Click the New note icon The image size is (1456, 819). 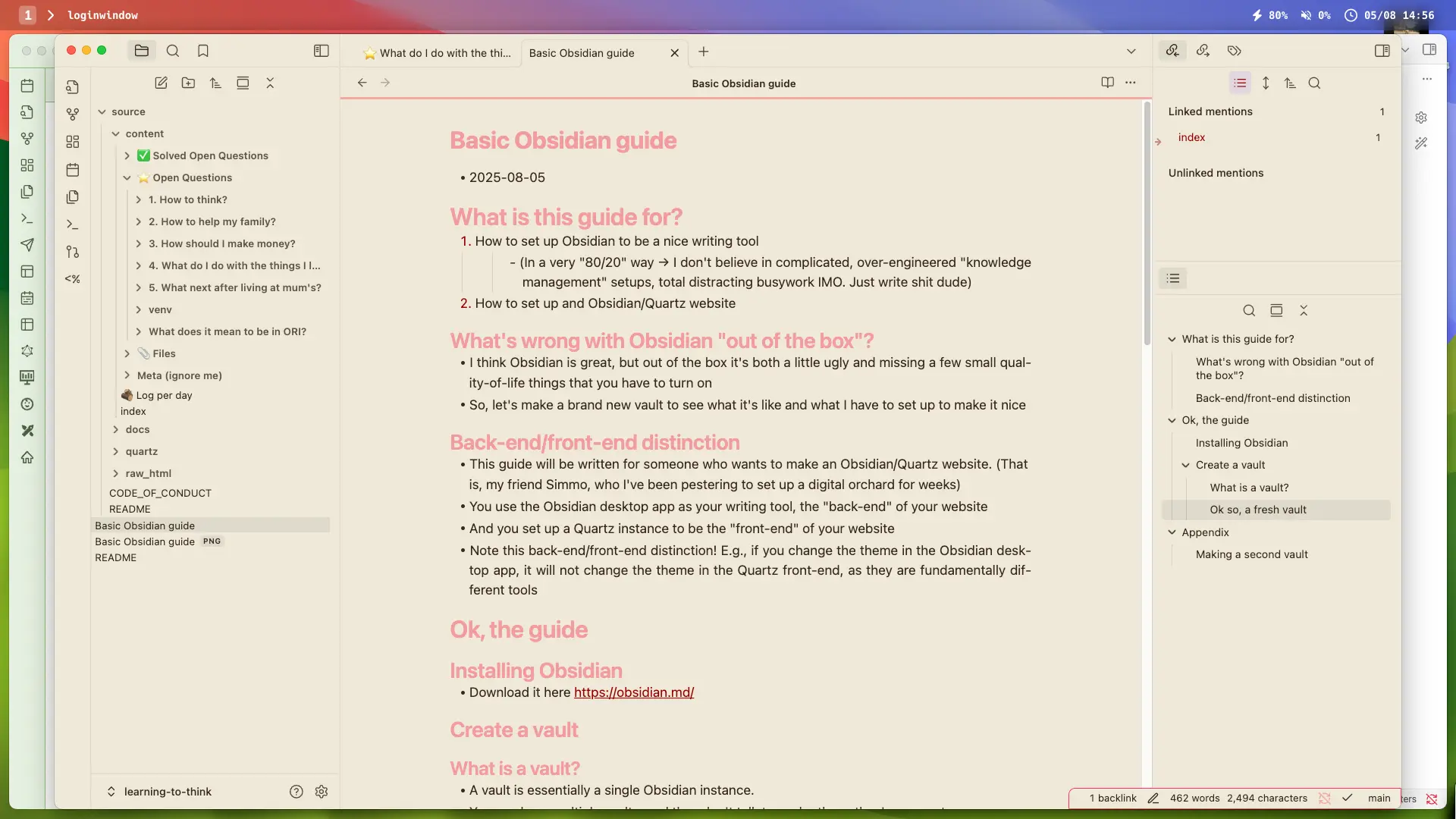click(161, 83)
